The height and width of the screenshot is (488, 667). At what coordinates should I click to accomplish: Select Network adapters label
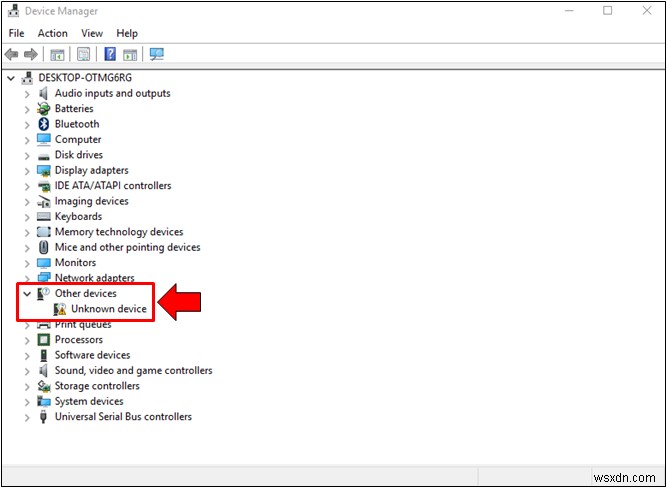coord(94,278)
